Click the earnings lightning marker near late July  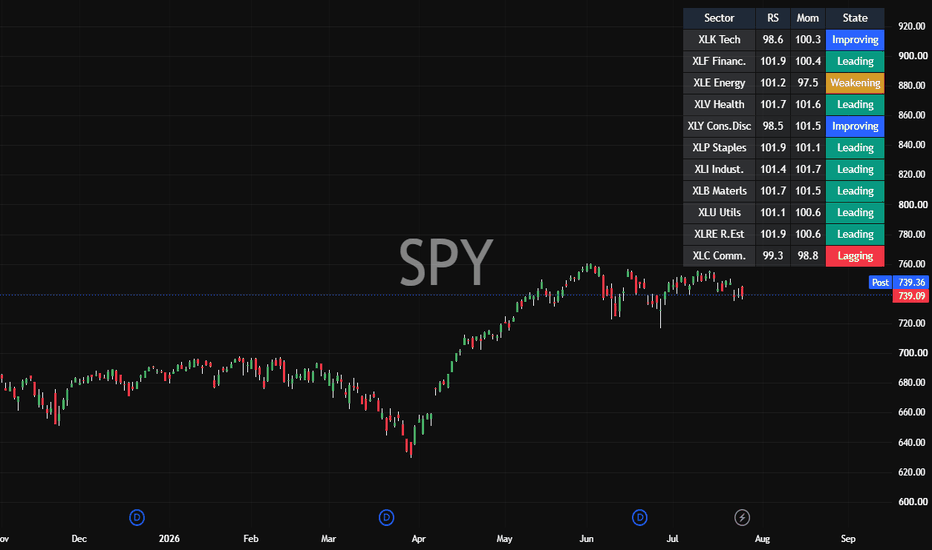click(742, 517)
